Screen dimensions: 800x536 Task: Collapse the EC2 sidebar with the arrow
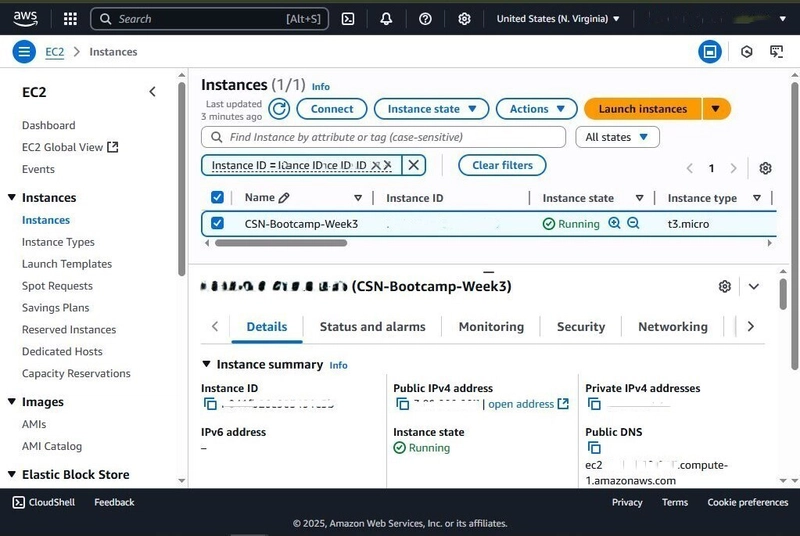152,92
